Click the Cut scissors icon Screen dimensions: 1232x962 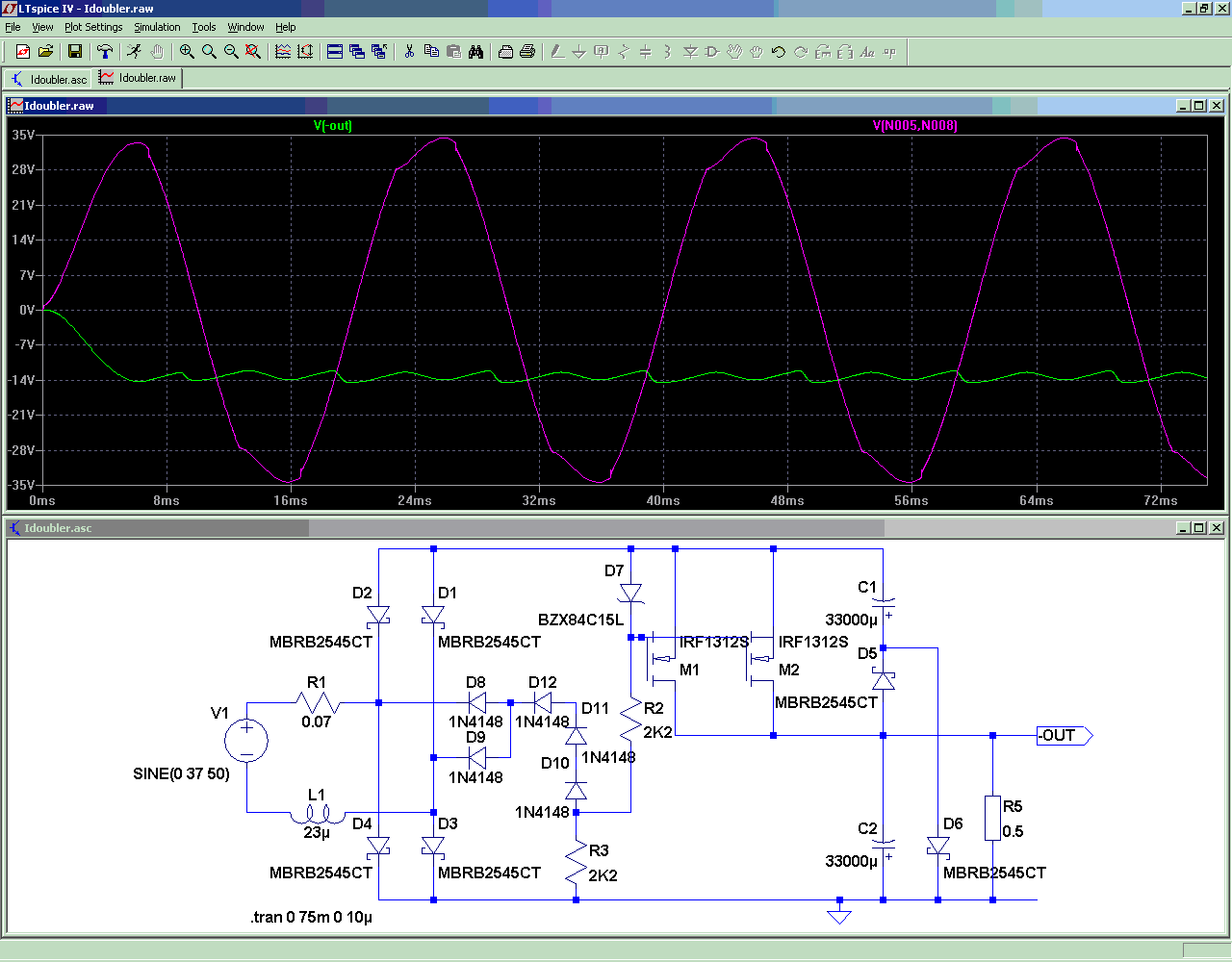click(x=409, y=52)
